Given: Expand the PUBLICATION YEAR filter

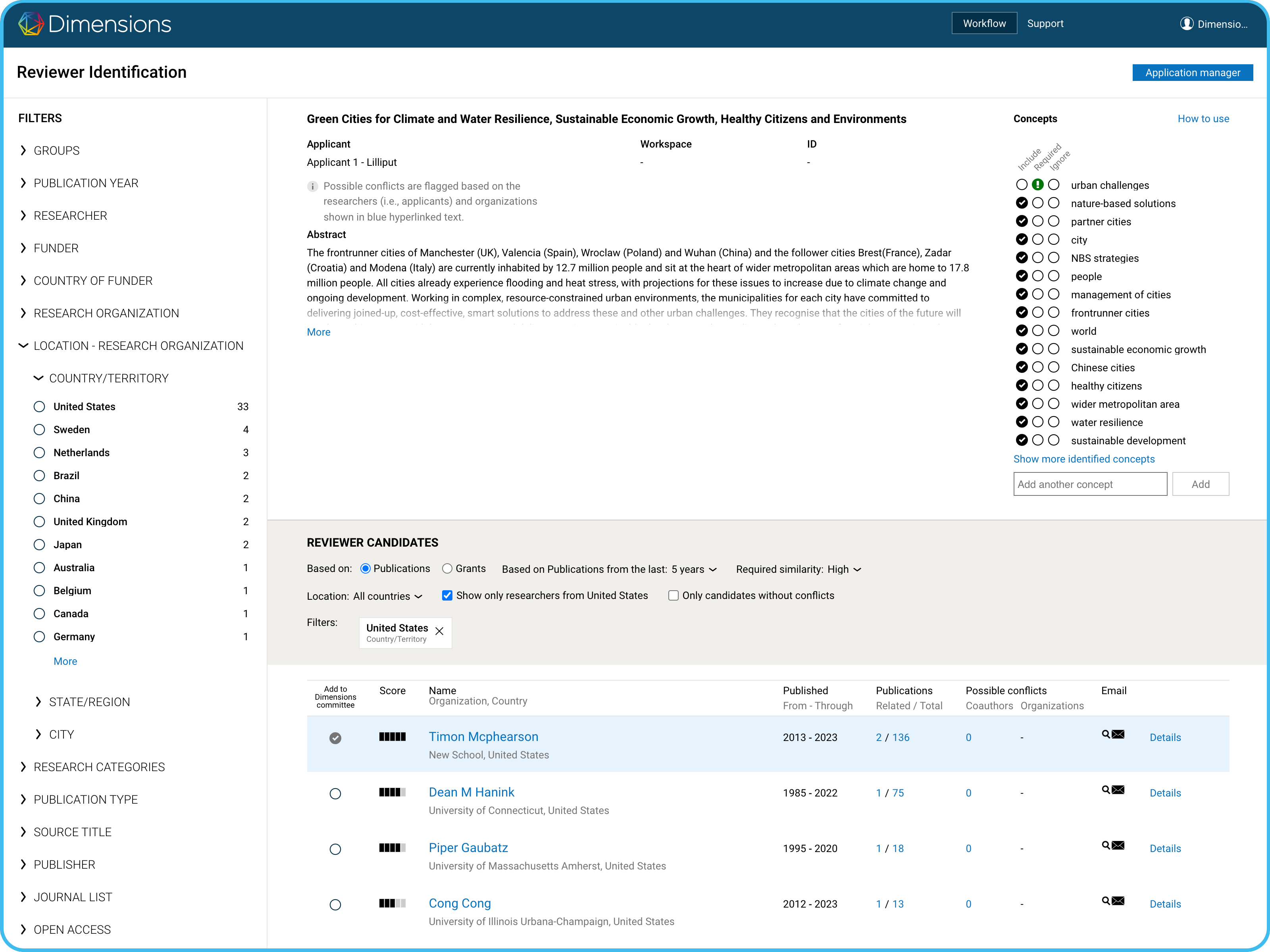Looking at the screenshot, I should (86, 183).
